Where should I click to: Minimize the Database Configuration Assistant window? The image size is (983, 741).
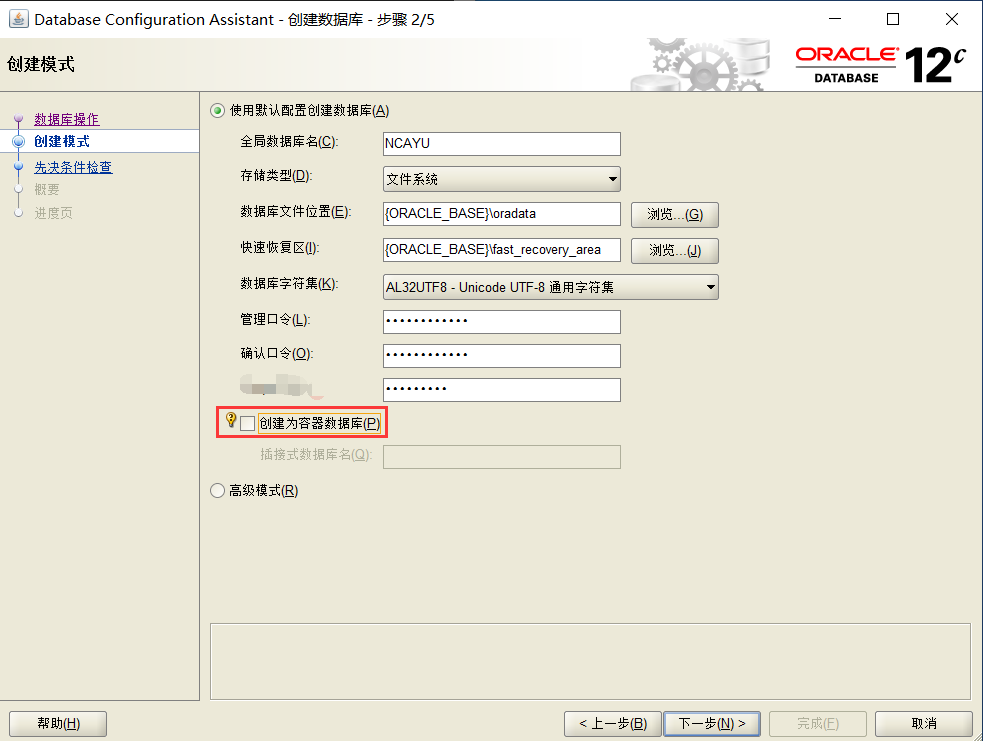834,19
